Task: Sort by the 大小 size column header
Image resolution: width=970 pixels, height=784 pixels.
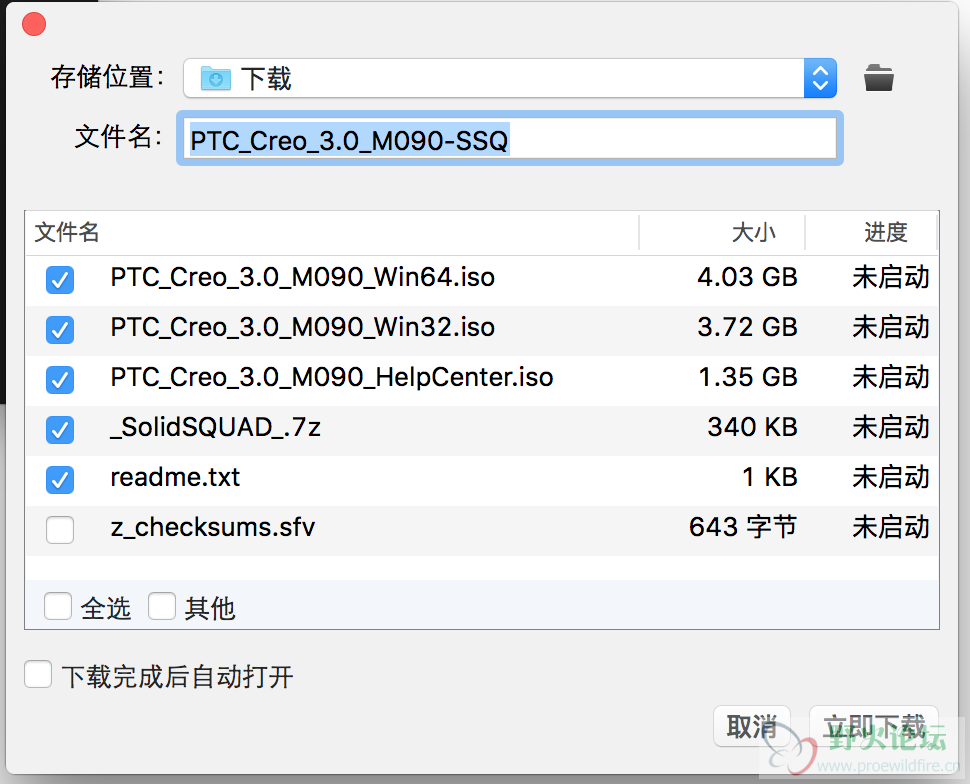Action: point(752,233)
